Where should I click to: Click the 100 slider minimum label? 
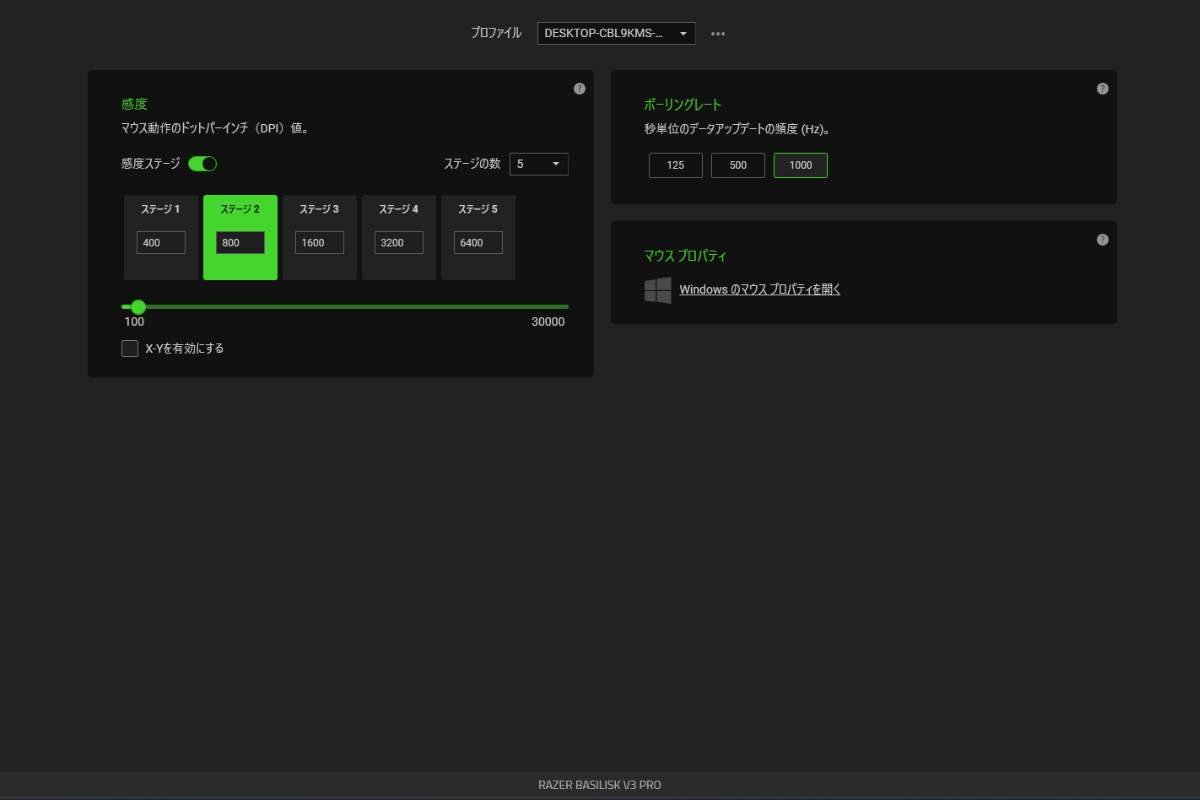click(134, 322)
